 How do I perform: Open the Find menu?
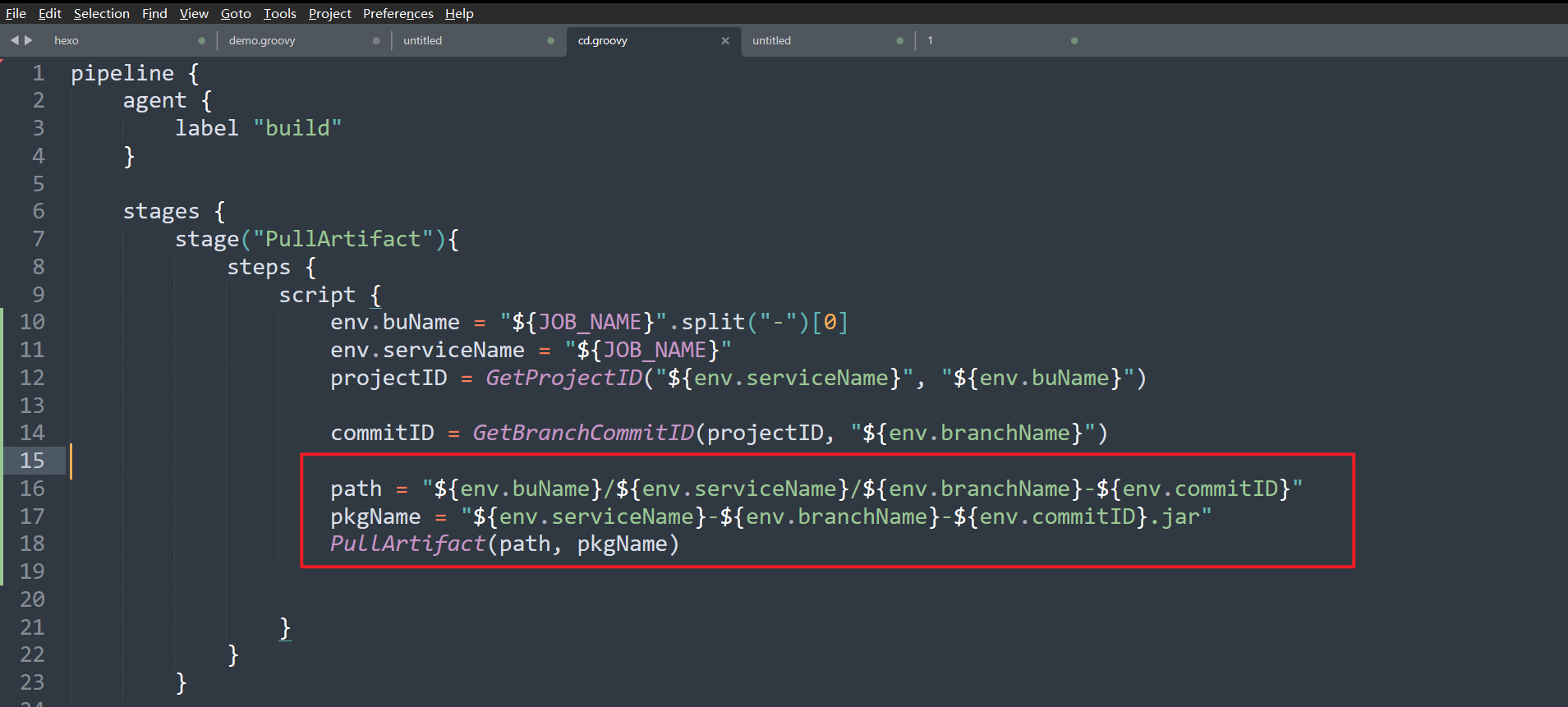tap(154, 13)
